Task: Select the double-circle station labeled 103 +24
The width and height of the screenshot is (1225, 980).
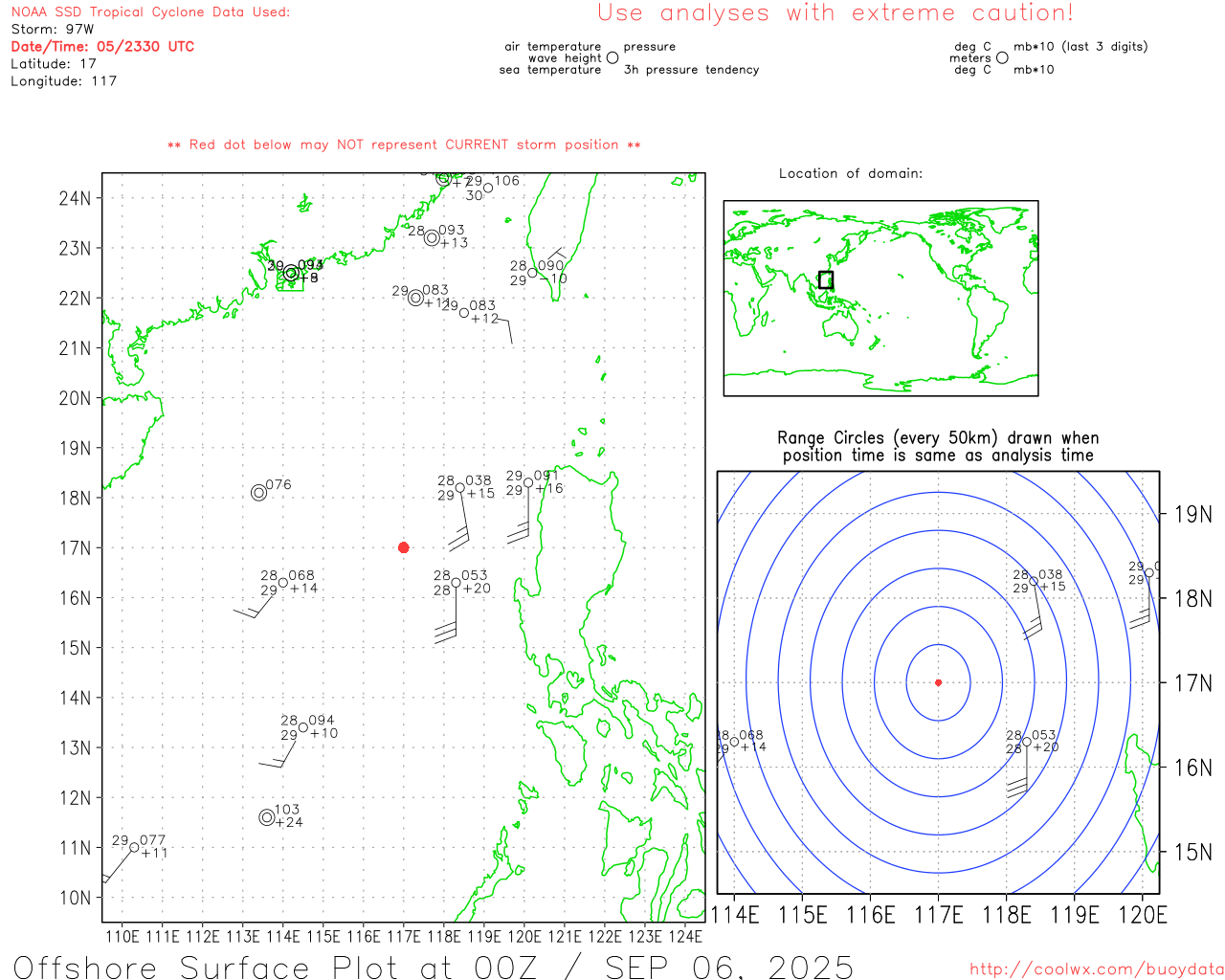Action: pos(267,817)
